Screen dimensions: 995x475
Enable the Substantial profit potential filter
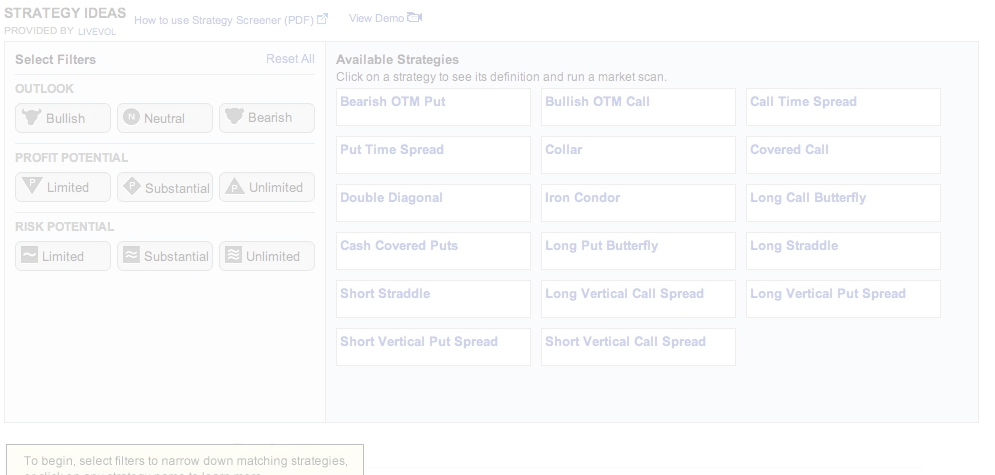coord(165,187)
